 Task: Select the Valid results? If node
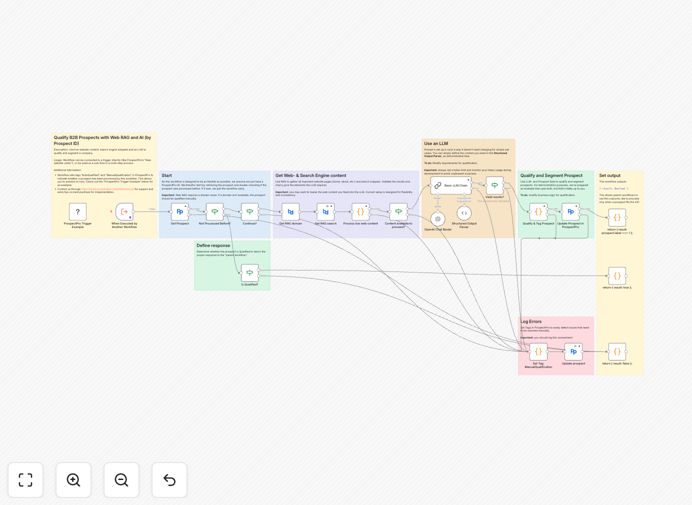(495, 186)
